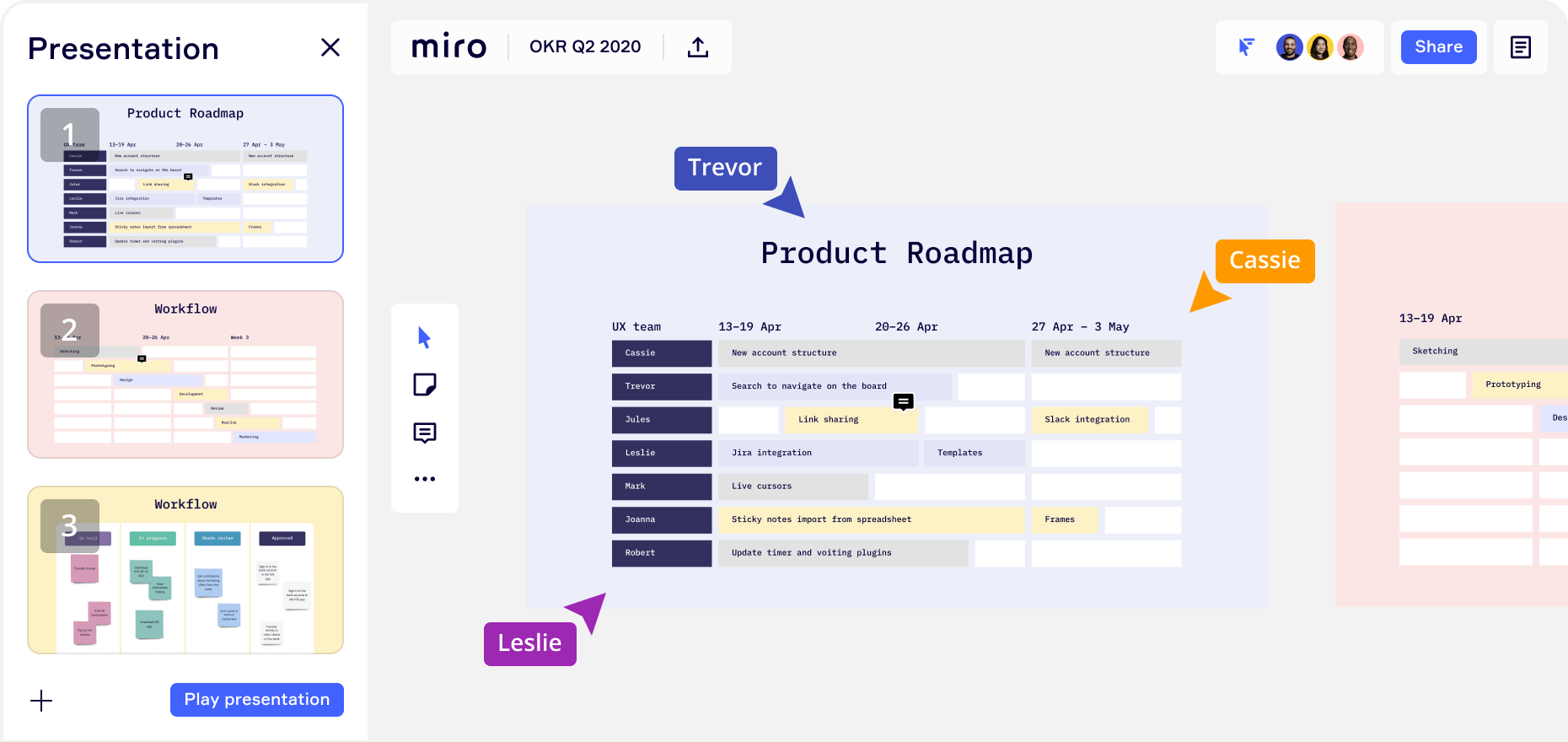Select the sticky note tool

(425, 385)
